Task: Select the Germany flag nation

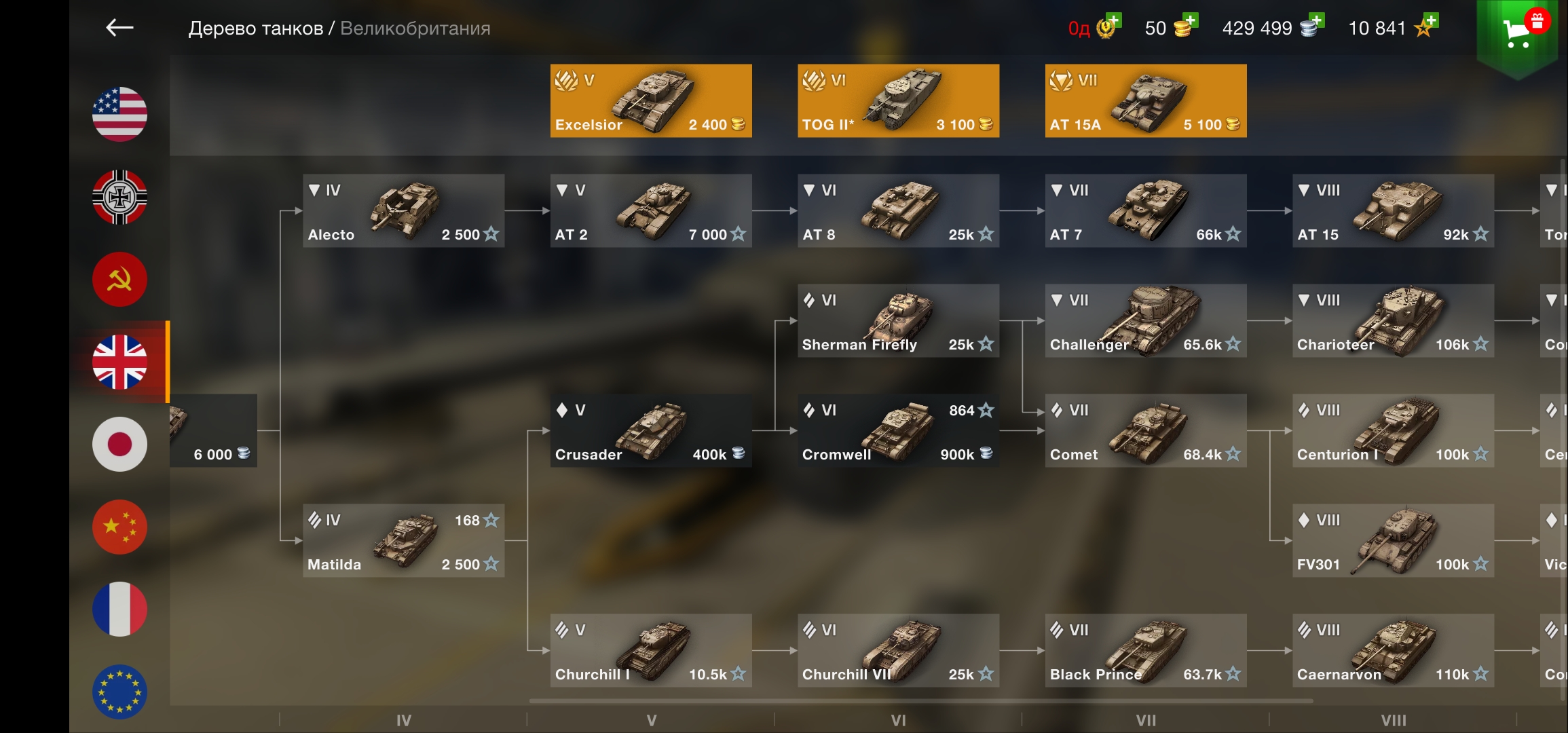Action: 119,197
